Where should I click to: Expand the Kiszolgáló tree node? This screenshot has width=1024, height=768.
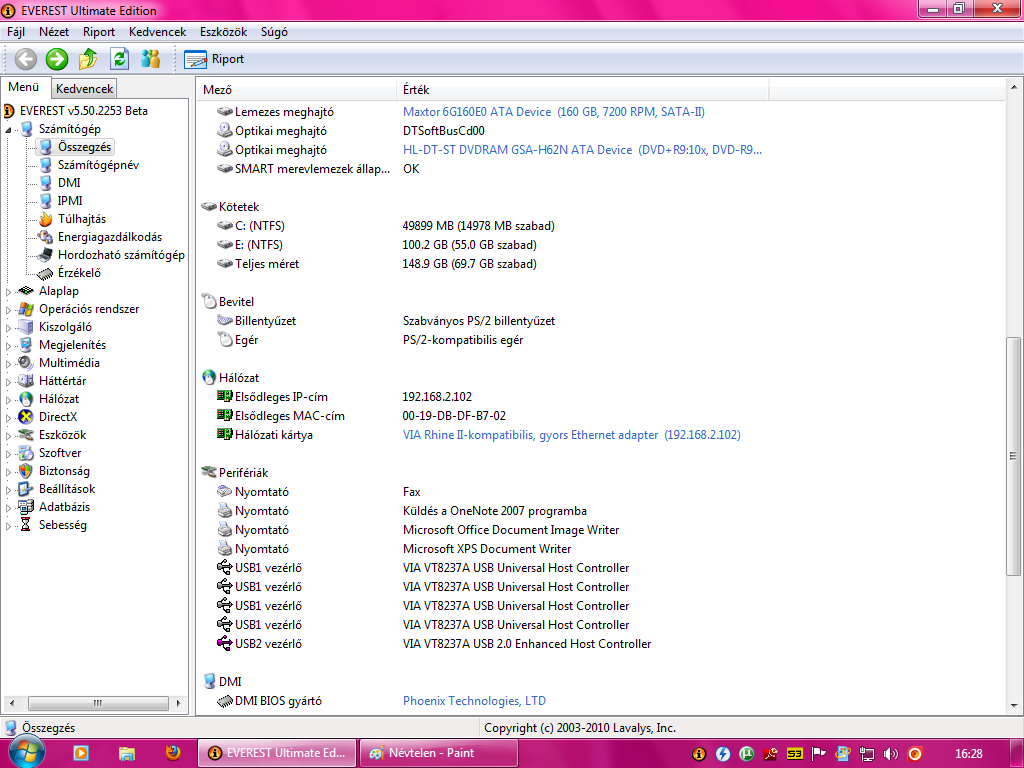pos(8,327)
